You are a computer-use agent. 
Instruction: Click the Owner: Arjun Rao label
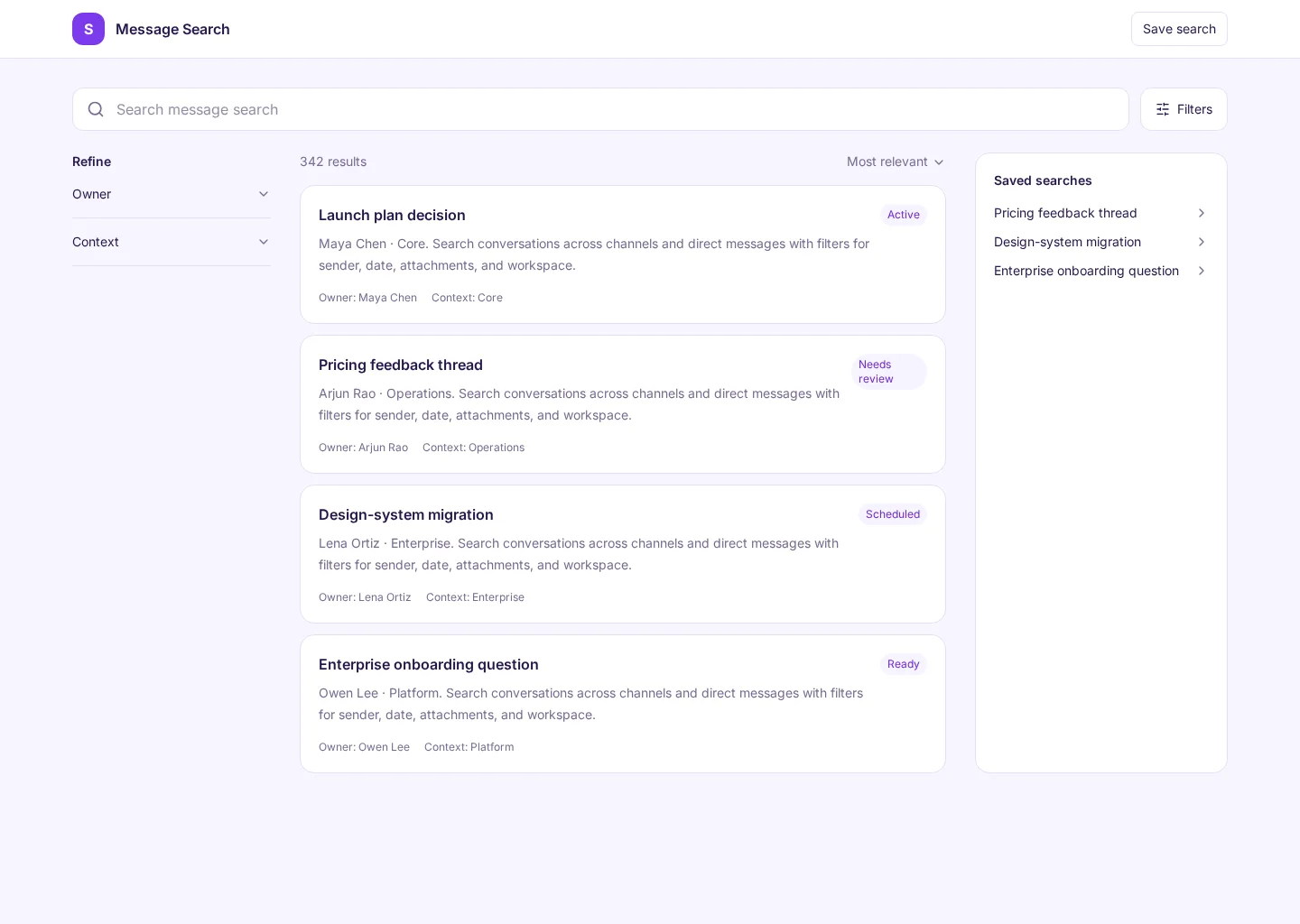[363, 448]
